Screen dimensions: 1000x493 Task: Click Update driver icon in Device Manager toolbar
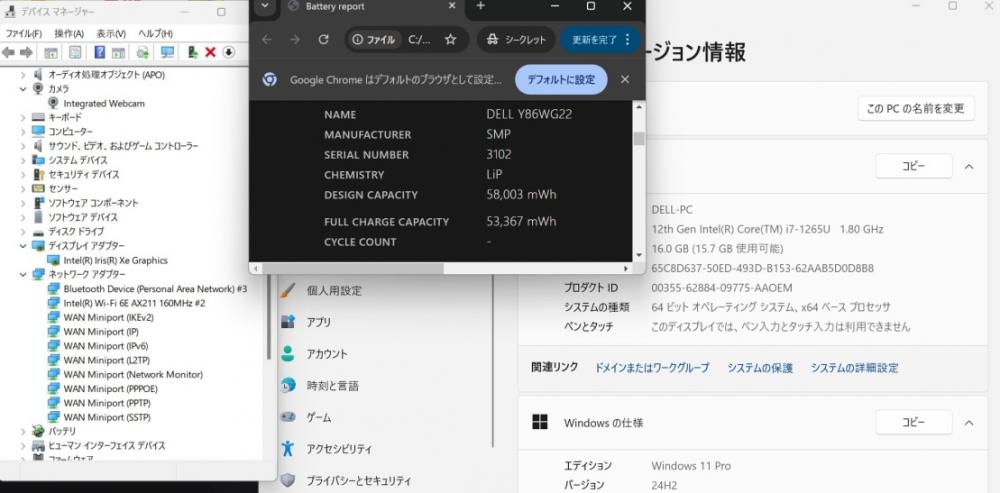click(143, 52)
